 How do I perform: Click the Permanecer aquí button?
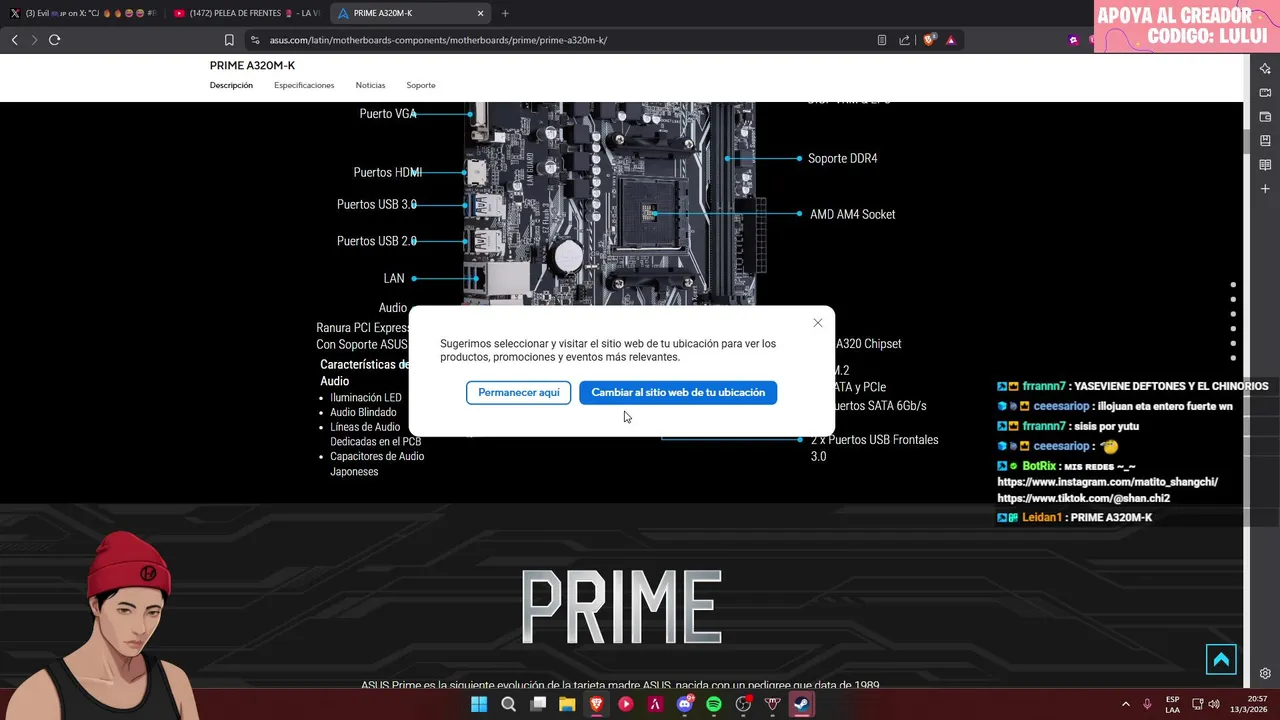(518, 392)
